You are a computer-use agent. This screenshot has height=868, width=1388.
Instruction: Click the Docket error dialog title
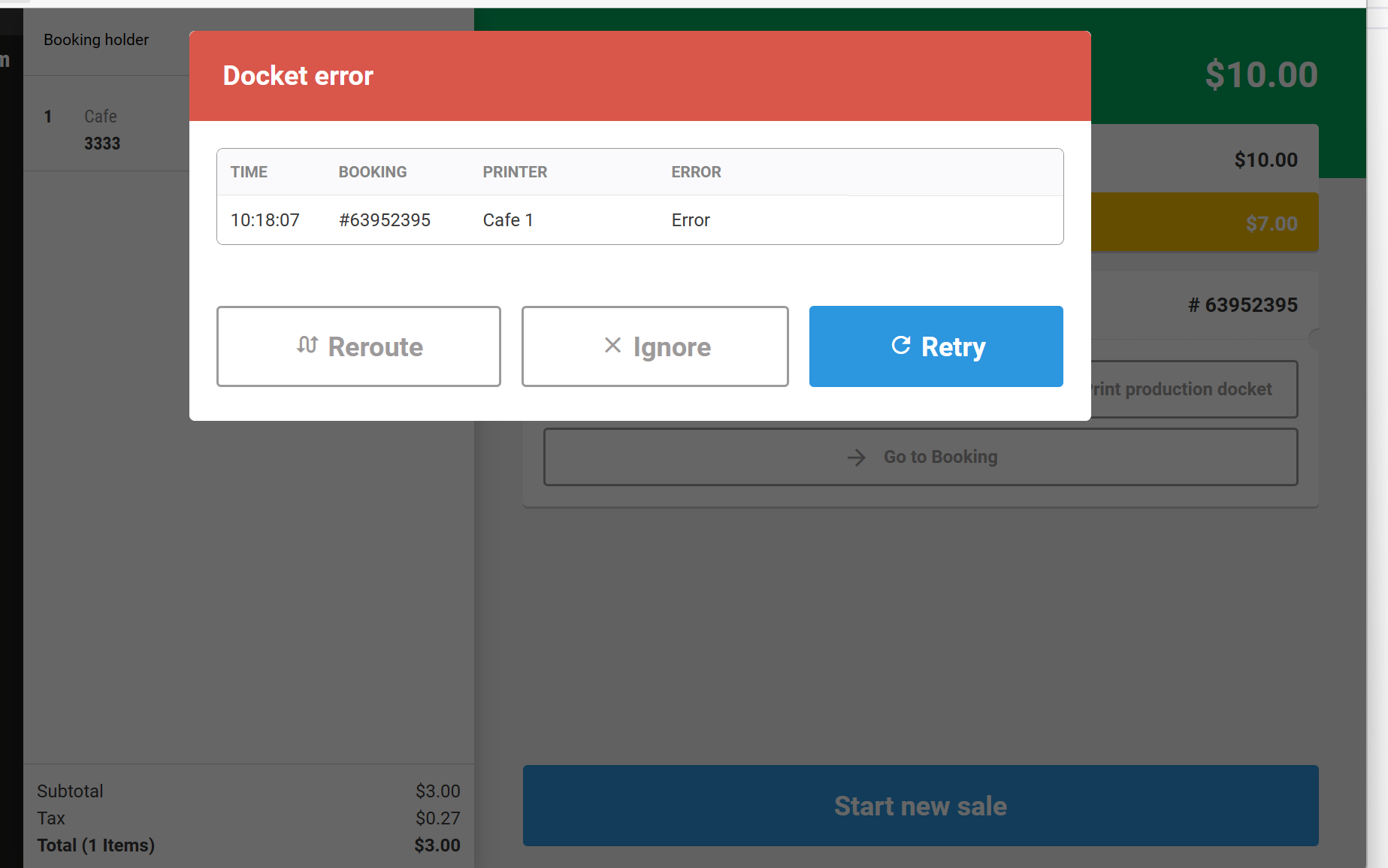(298, 76)
